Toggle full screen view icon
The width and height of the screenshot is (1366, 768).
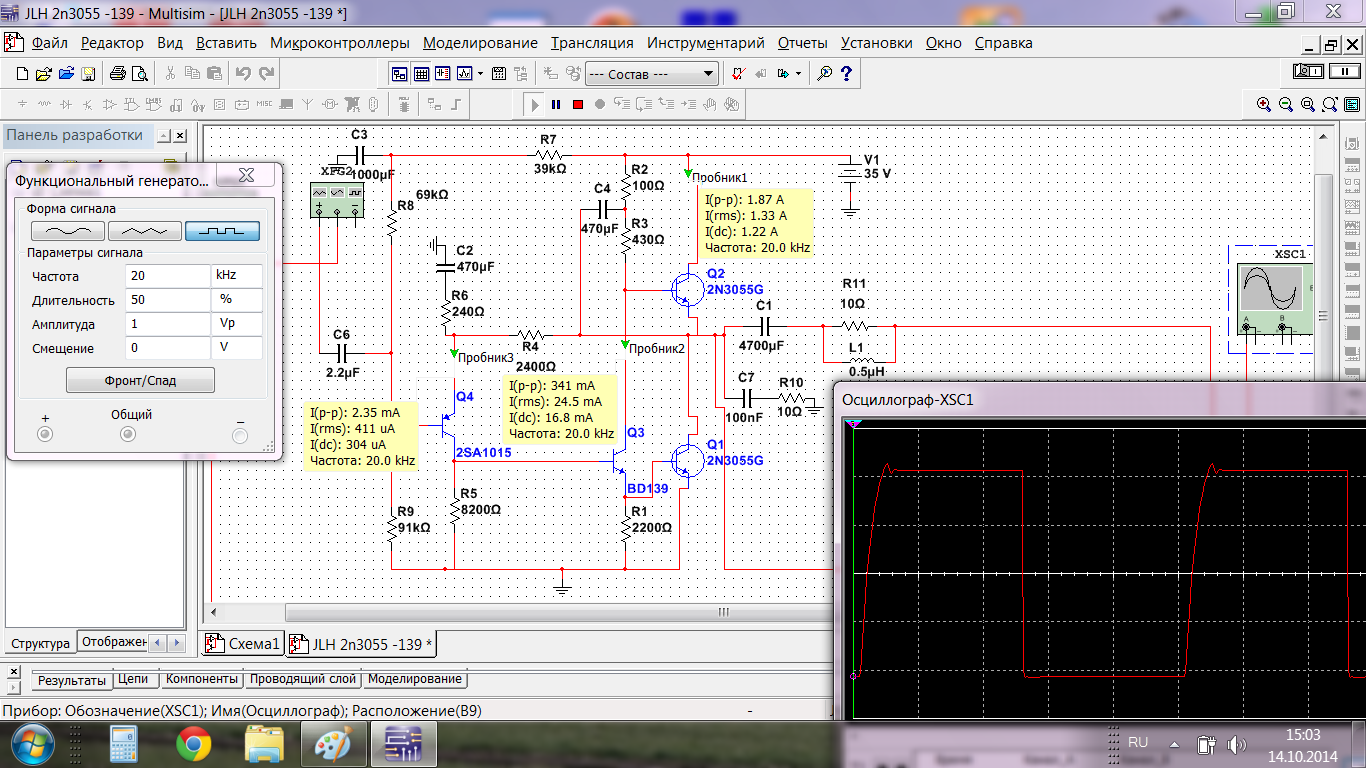point(1352,104)
